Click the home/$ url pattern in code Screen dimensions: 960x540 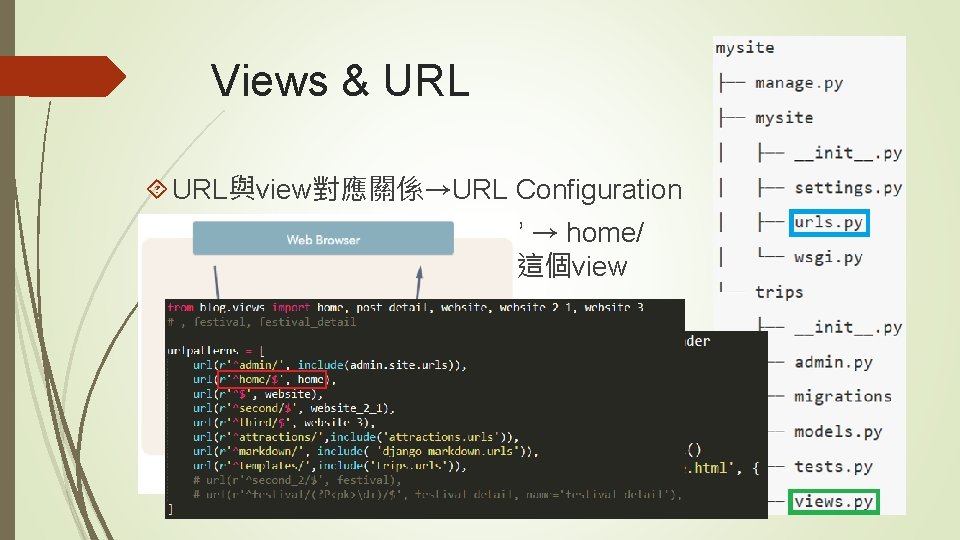(272, 380)
